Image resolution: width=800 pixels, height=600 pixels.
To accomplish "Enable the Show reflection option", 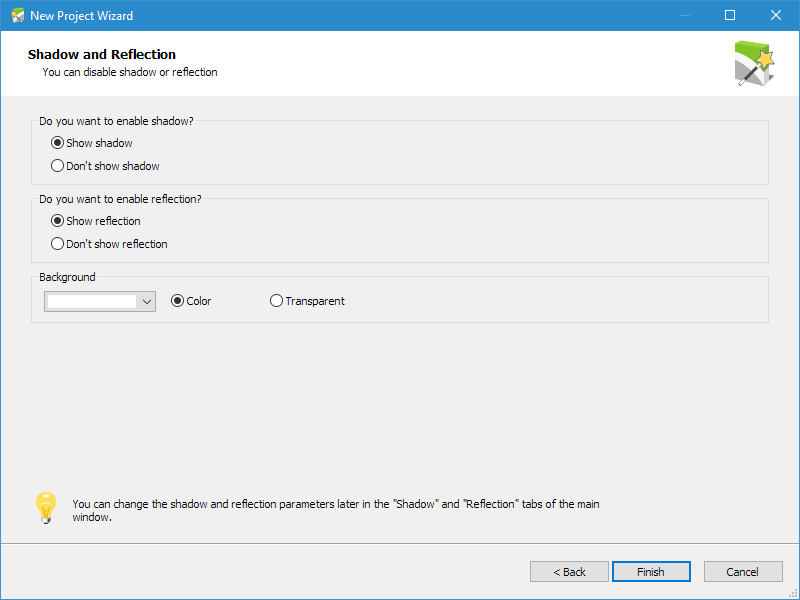I will (96, 221).
